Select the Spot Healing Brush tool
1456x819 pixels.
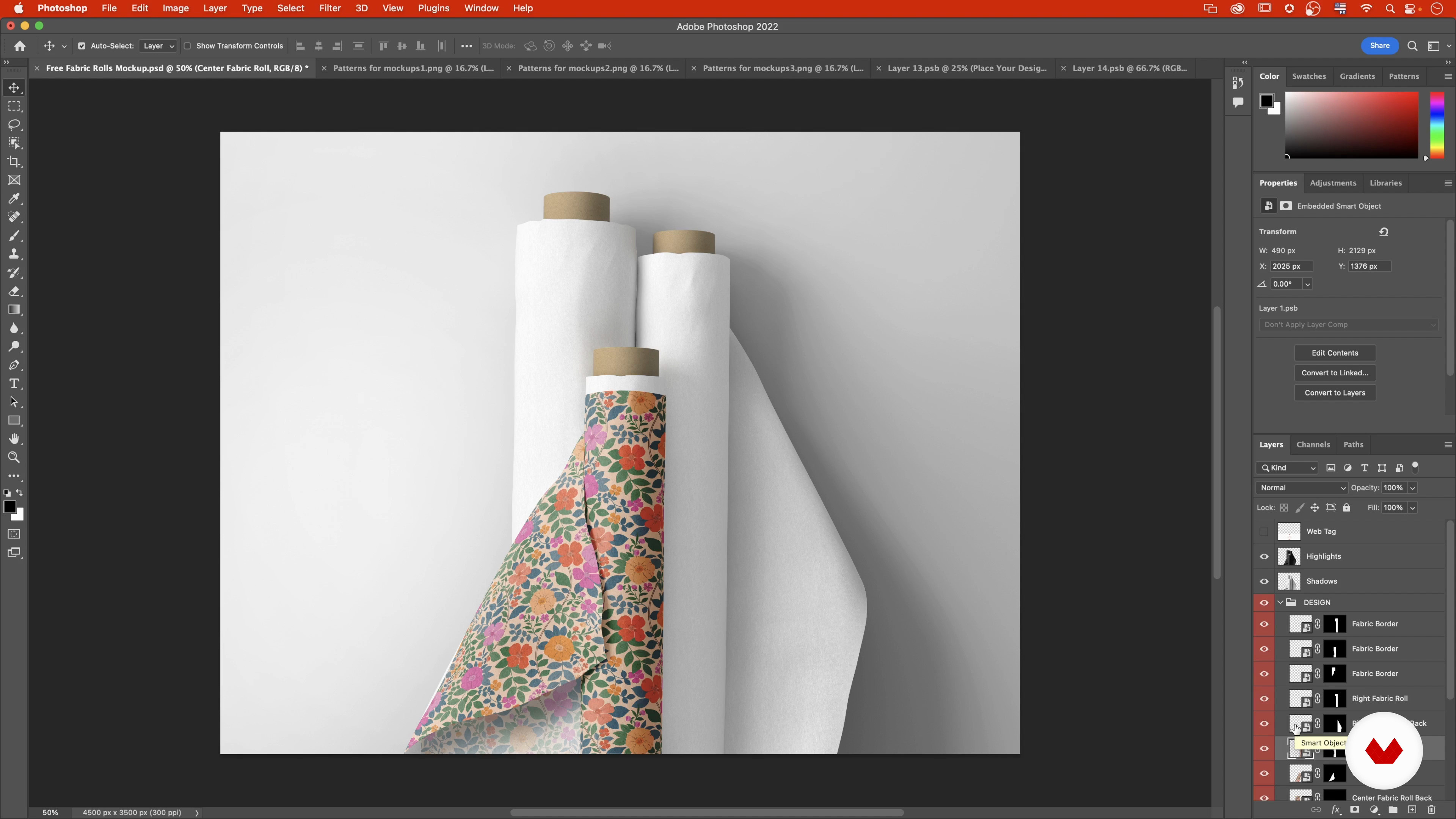14,217
